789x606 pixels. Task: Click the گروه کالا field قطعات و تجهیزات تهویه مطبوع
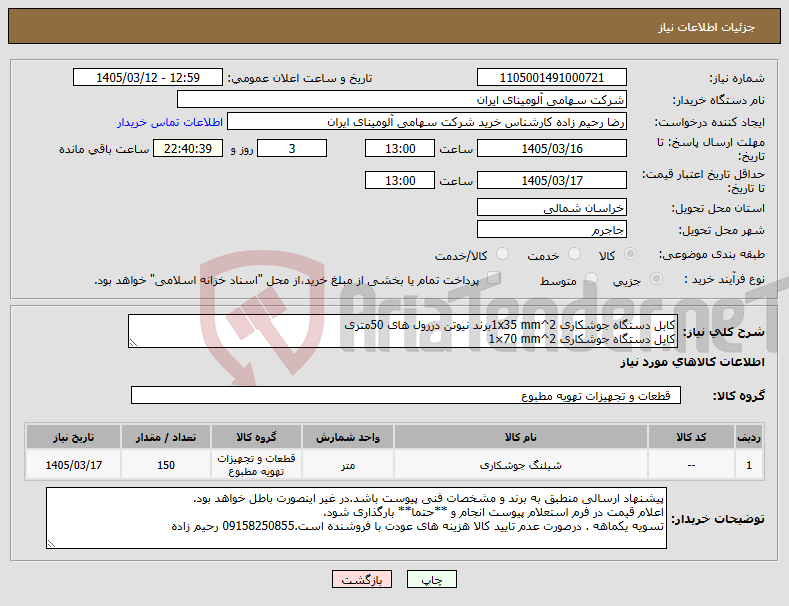(406, 395)
